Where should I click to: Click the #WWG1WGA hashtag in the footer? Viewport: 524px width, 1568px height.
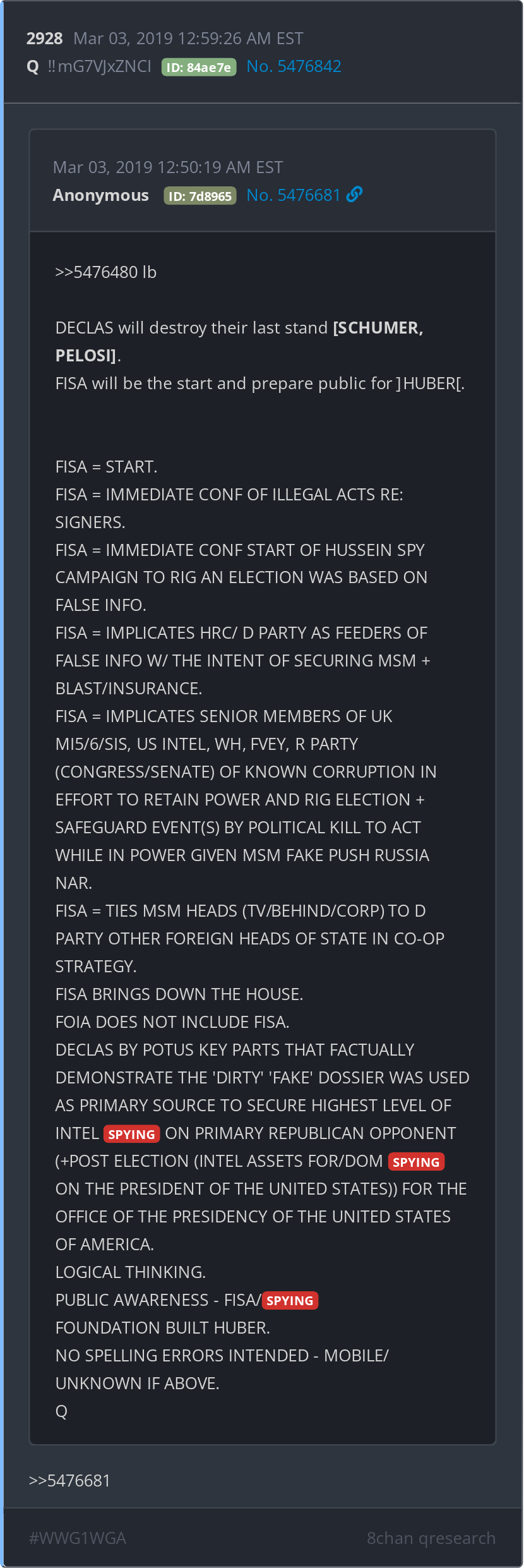(78, 1538)
